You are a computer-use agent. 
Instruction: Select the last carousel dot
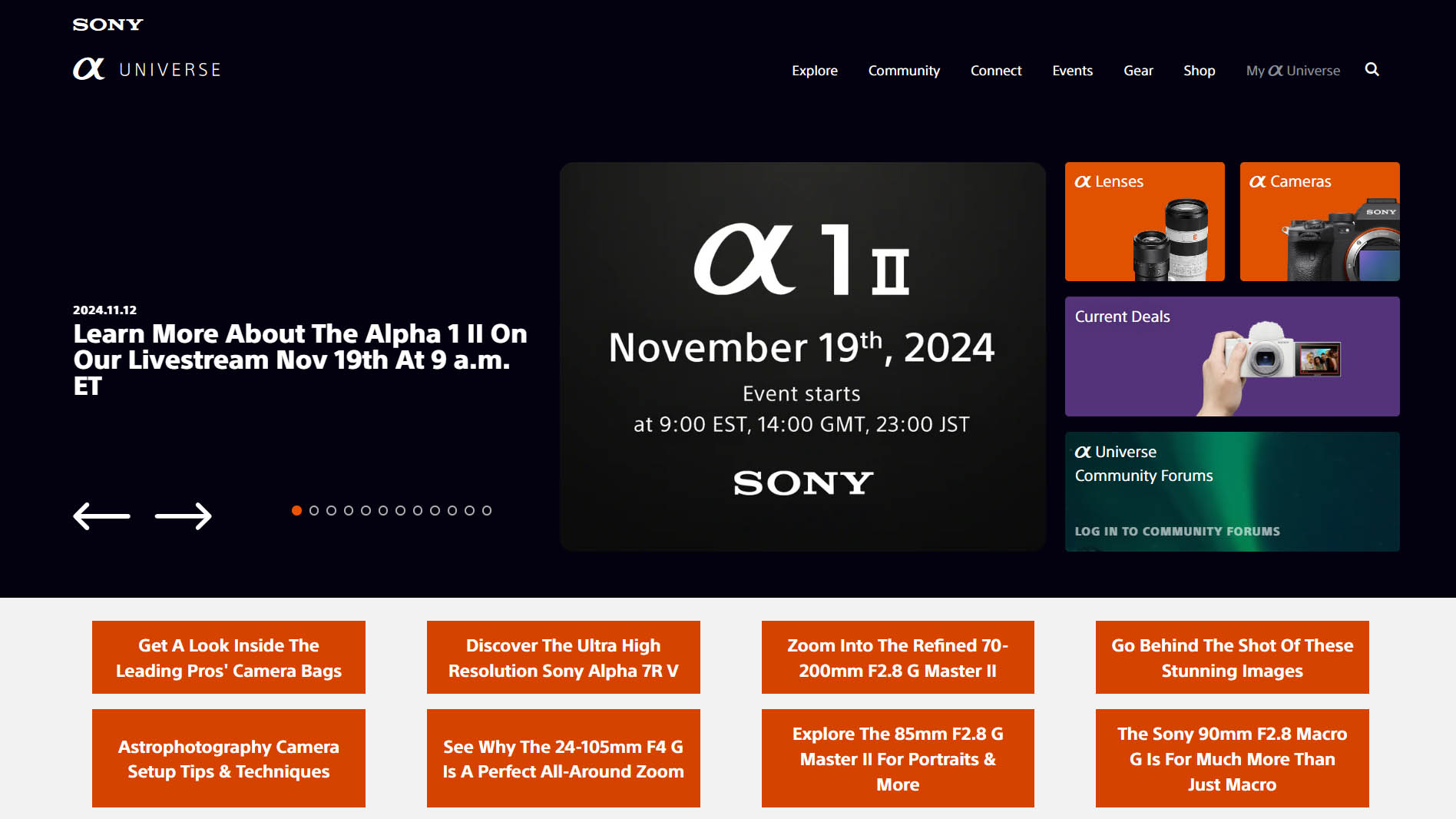pyautogui.click(x=486, y=510)
